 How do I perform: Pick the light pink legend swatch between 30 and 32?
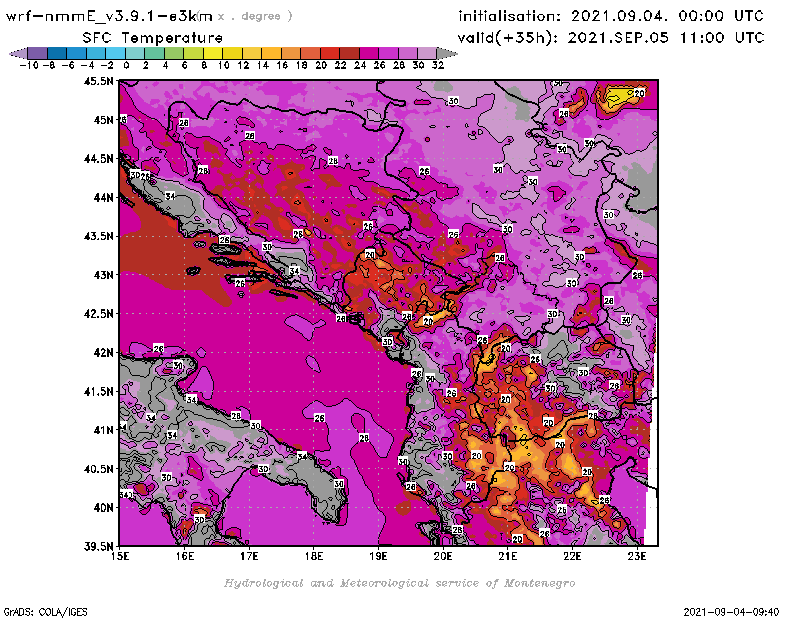427,54
